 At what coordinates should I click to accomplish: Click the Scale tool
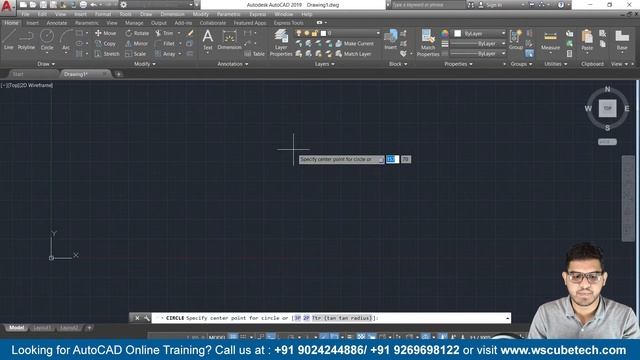[x=136, y=54]
